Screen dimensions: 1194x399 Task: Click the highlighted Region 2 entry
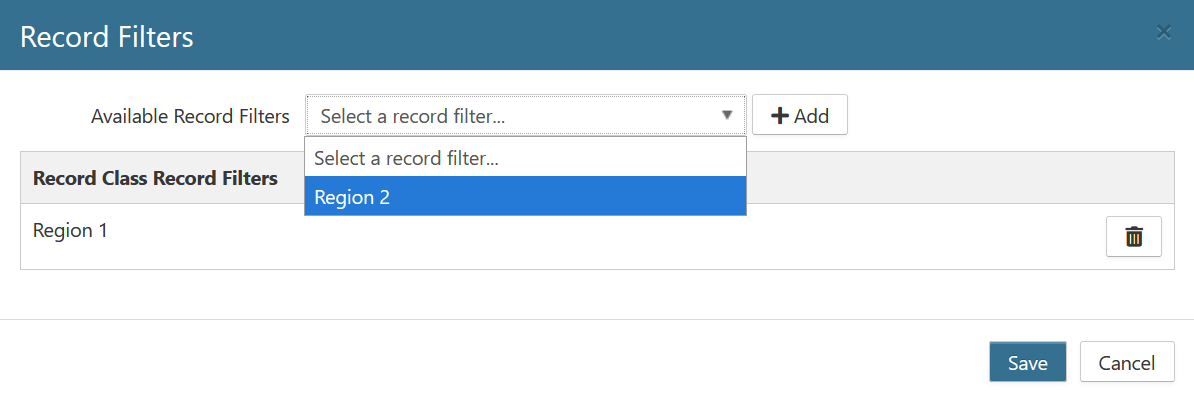click(525, 197)
